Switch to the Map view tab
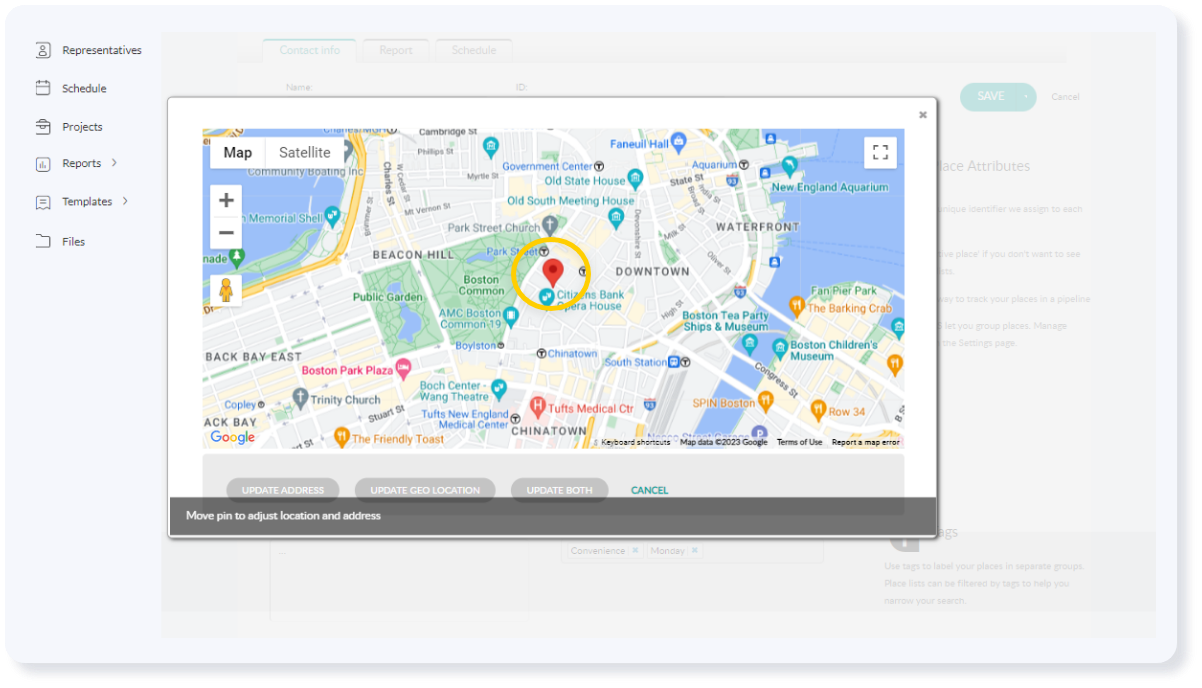Viewport: 1202px width, 688px height. click(238, 153)
